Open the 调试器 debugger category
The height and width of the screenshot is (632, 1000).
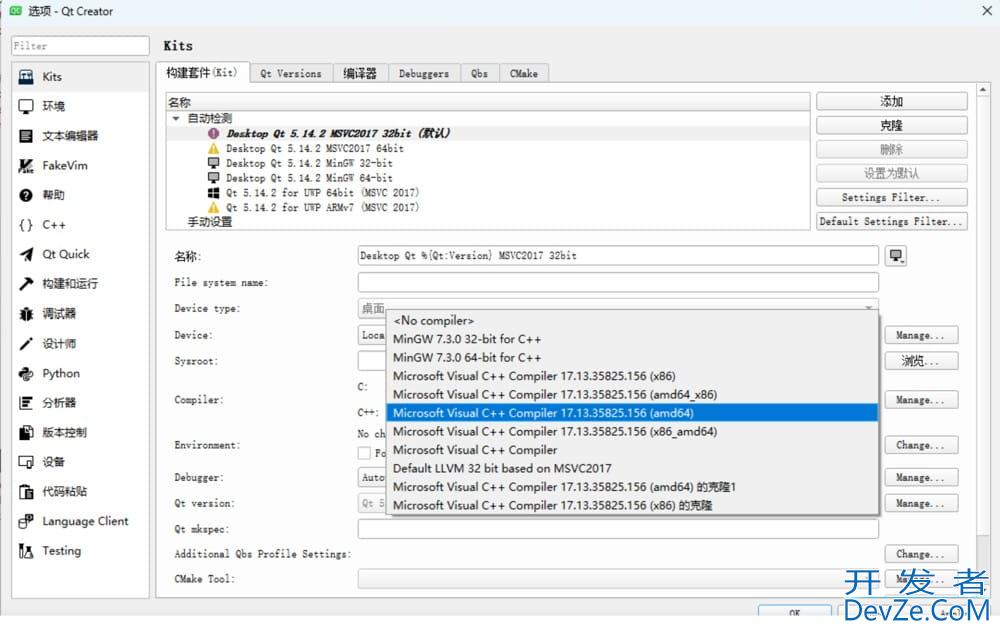[80, 314]
